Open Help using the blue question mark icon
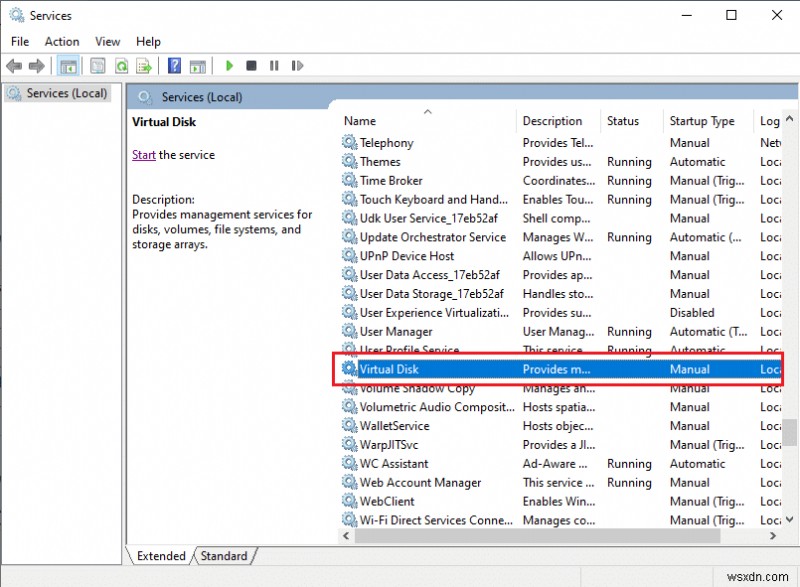This screenshot has width=800, height=587. (174, 66)
